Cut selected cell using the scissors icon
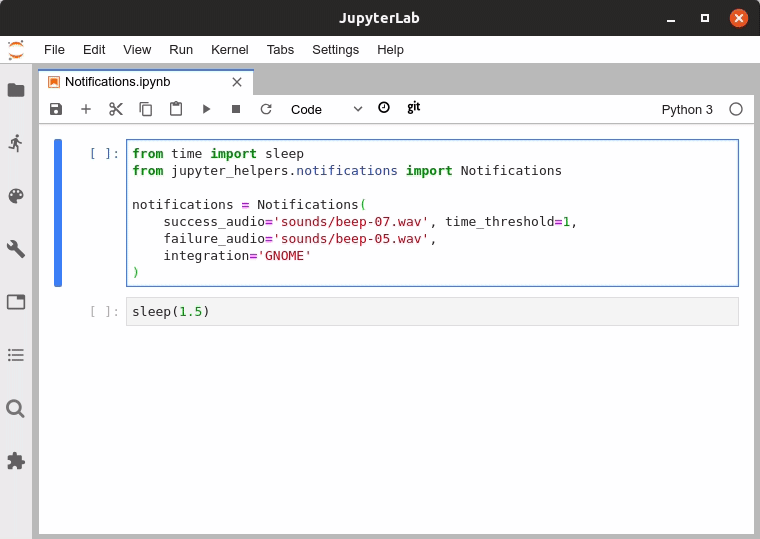The width and height of the screenshot is (760, 539). [116, 109]
